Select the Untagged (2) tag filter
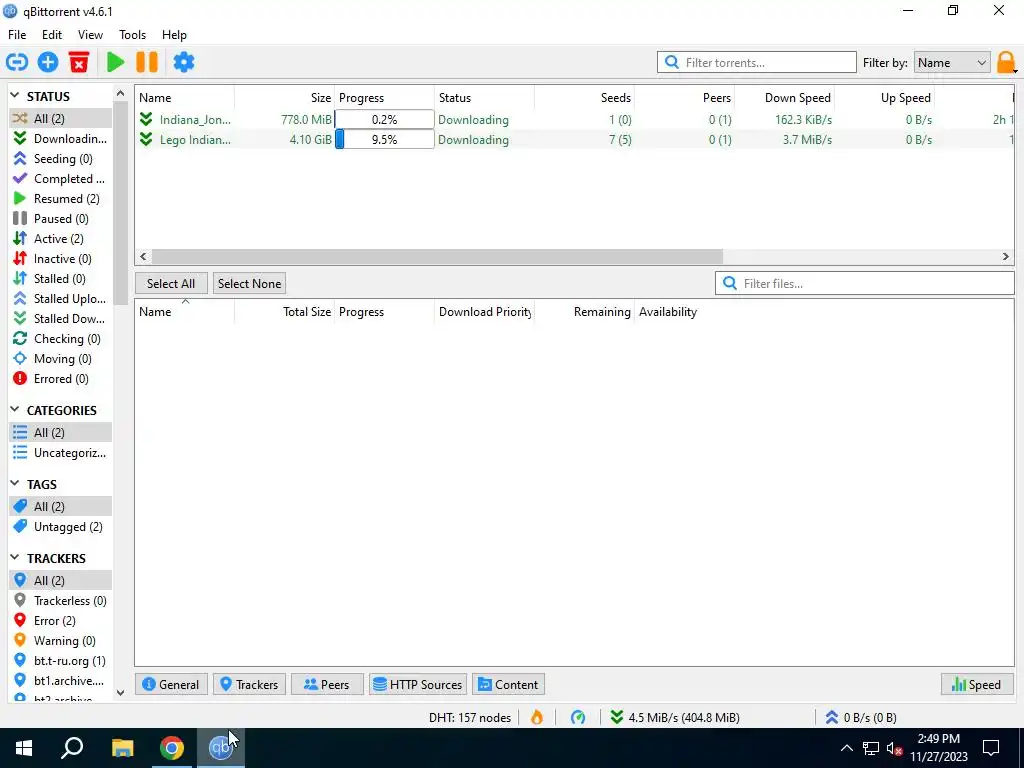The width and height of the screenshot is (1024, 768). [x=60, y=526]
